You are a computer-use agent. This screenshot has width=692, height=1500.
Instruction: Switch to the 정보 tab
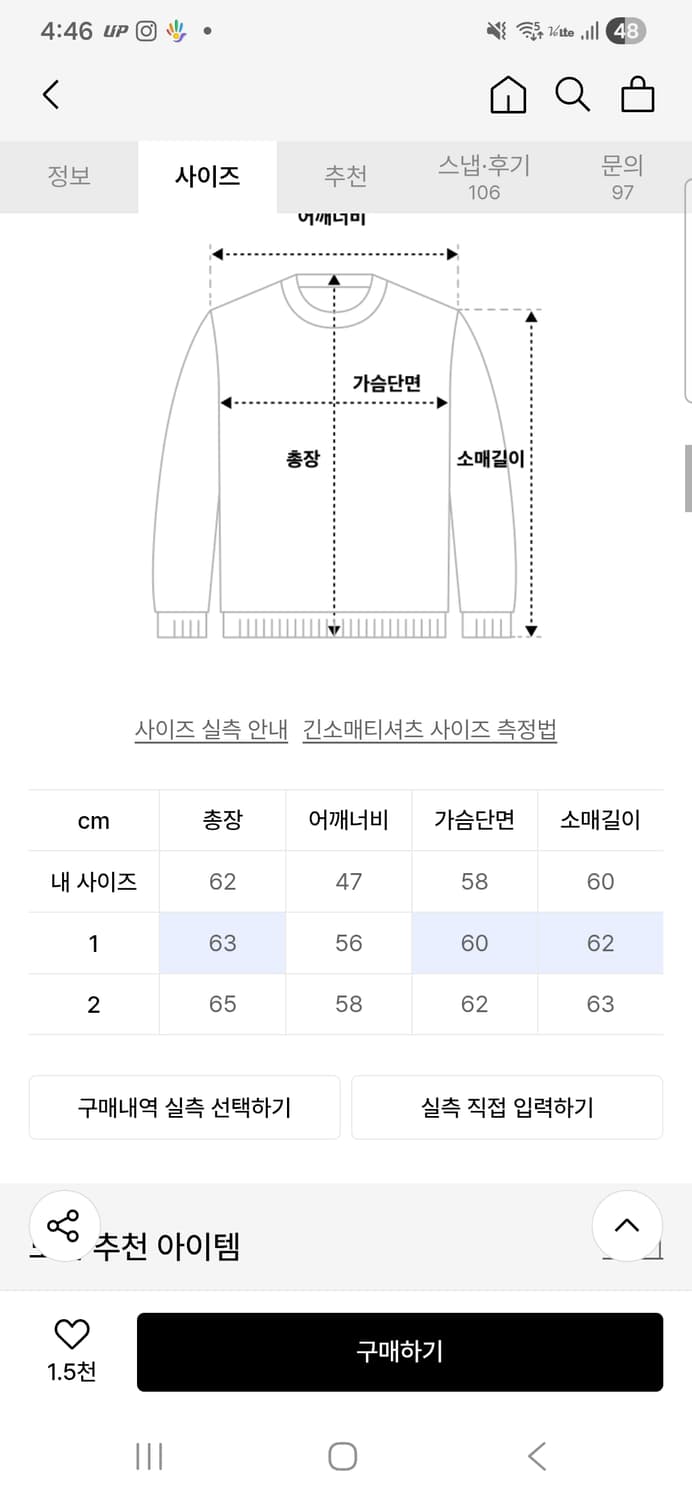click(69, 176)
